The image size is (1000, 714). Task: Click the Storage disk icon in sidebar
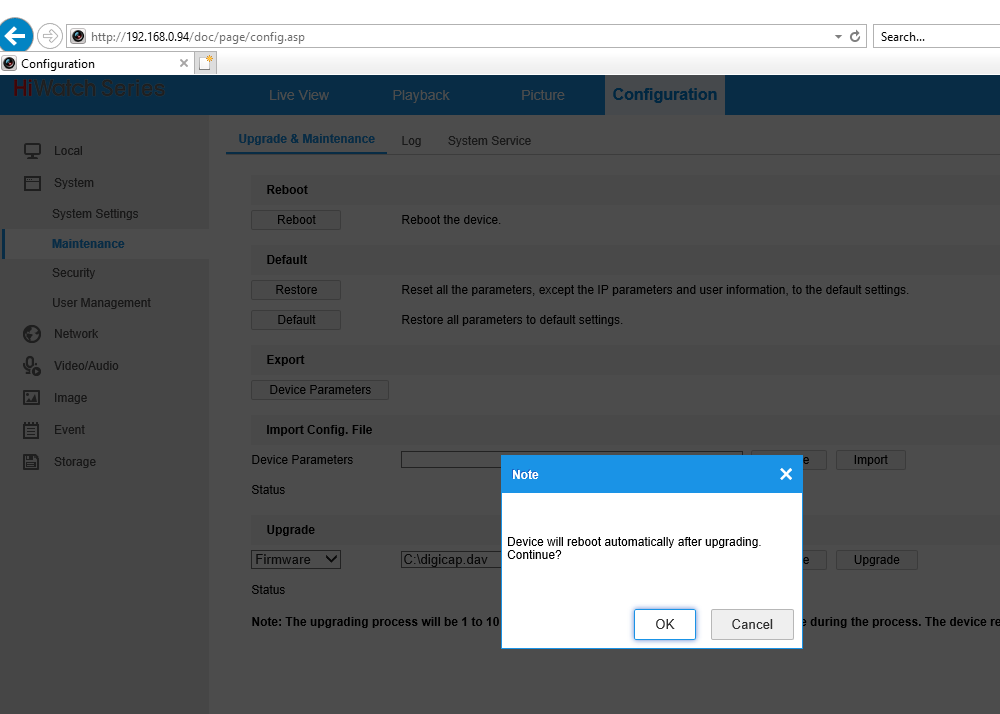click(x=32, y=462)
